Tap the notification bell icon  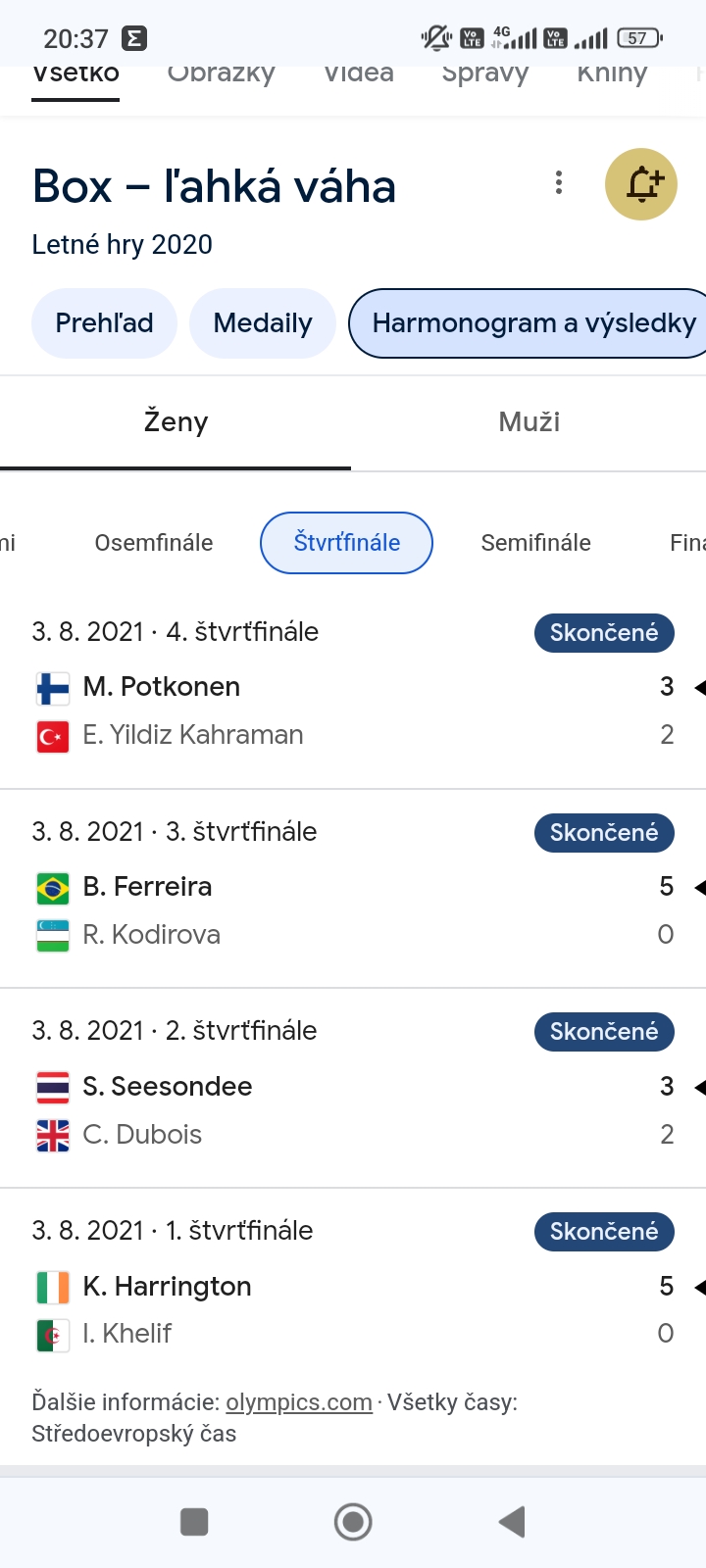coord(641,184)
